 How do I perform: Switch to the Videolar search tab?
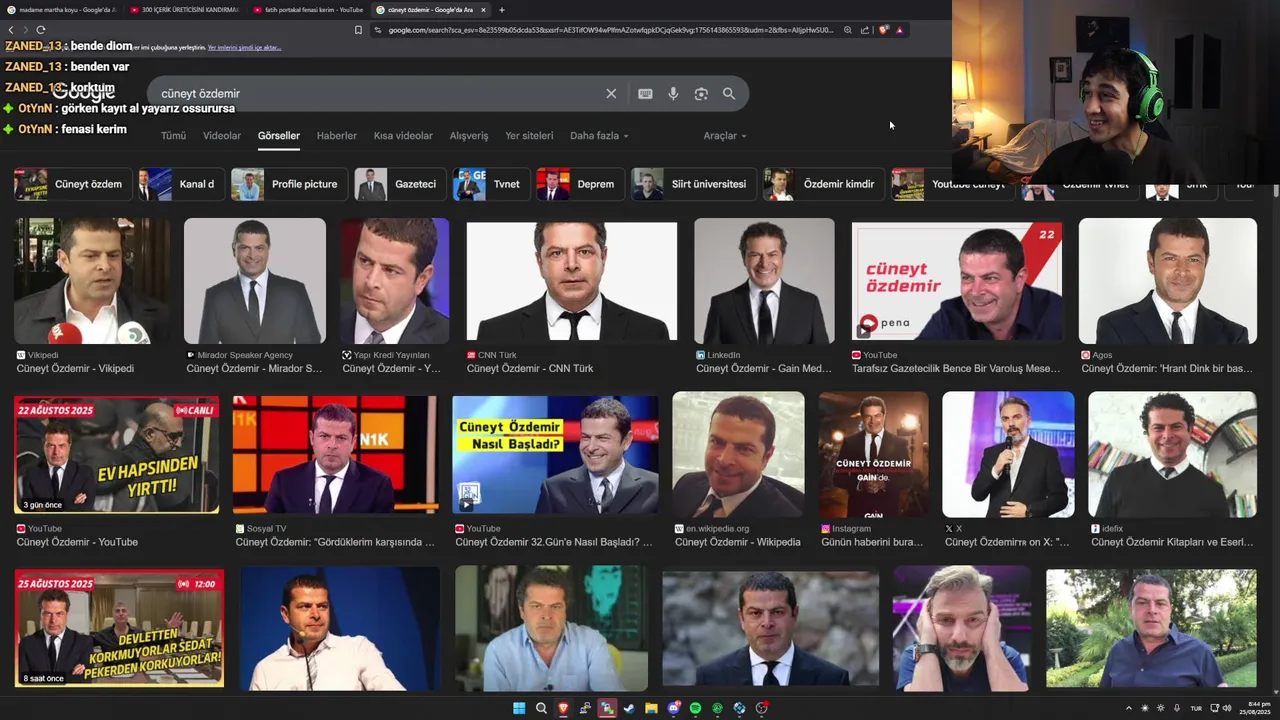pos(222,136)
